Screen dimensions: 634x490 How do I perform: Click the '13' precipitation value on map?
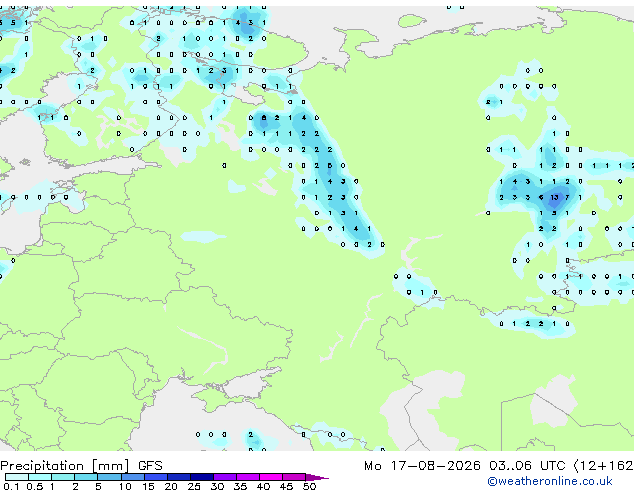554,197
